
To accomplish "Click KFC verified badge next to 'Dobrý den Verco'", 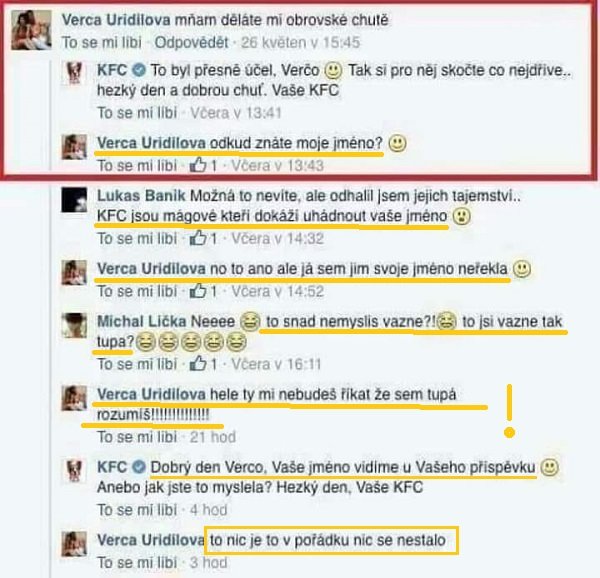I will [139, 467].
